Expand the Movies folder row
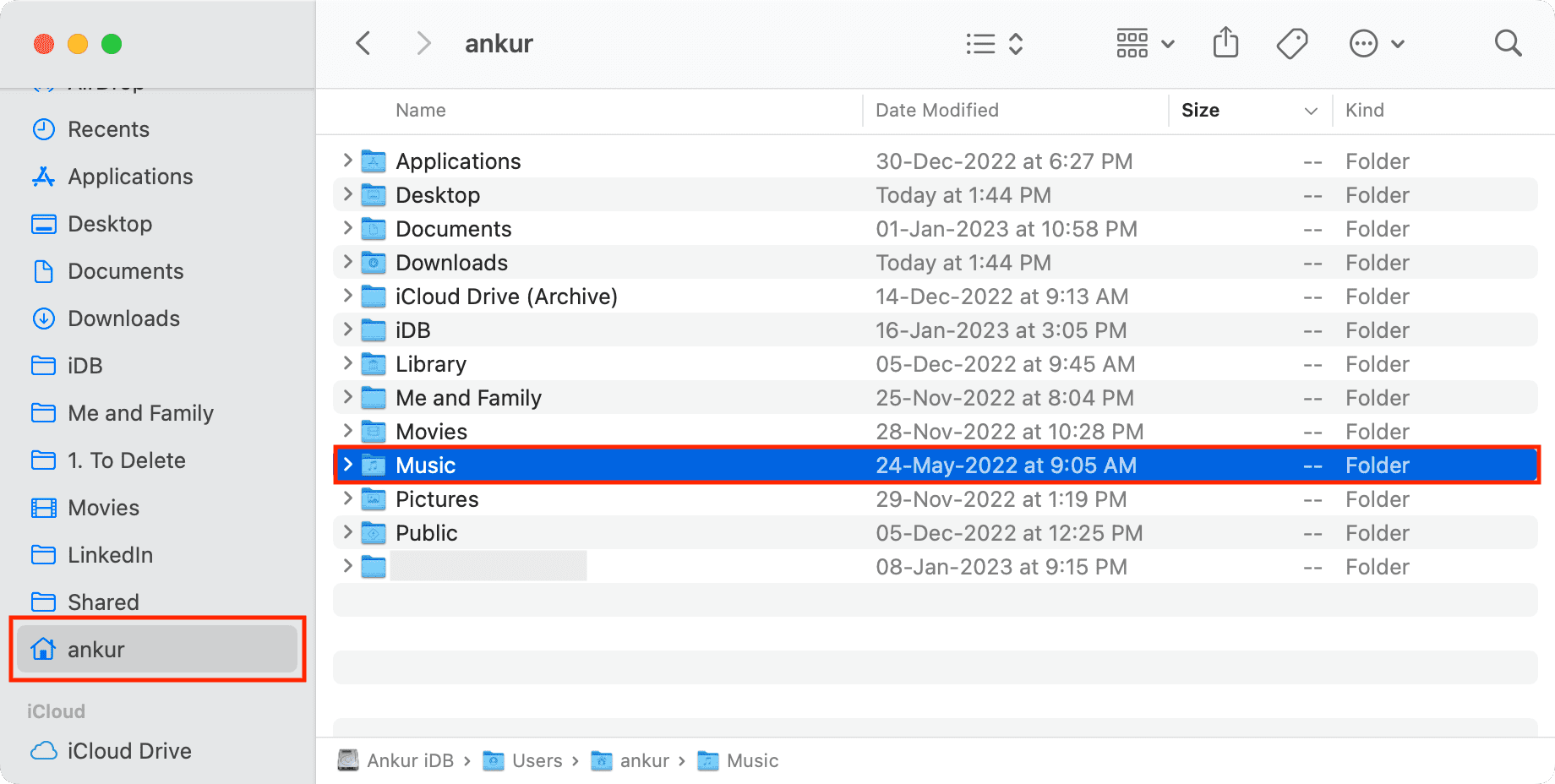Viewport: 1555px width, 784px height. [x=347, y=431]
